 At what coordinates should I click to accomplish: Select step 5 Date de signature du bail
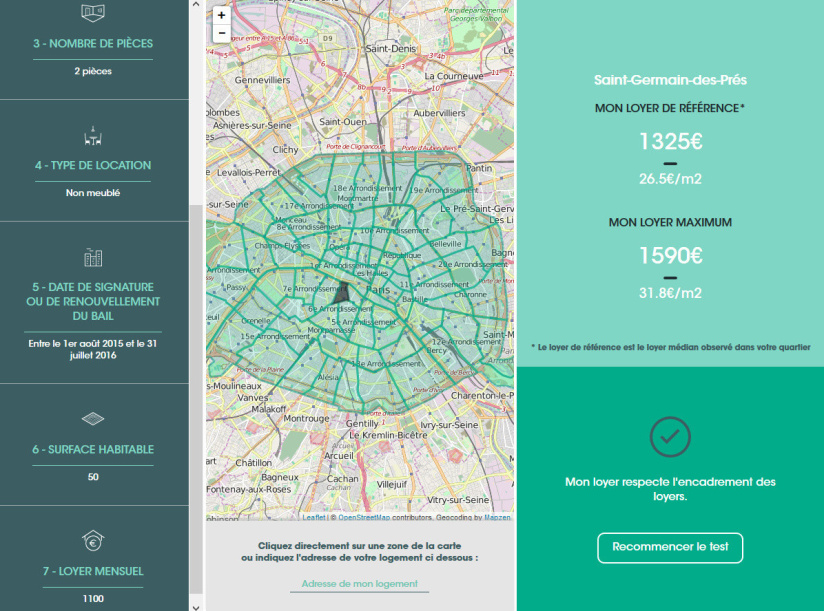93,301
